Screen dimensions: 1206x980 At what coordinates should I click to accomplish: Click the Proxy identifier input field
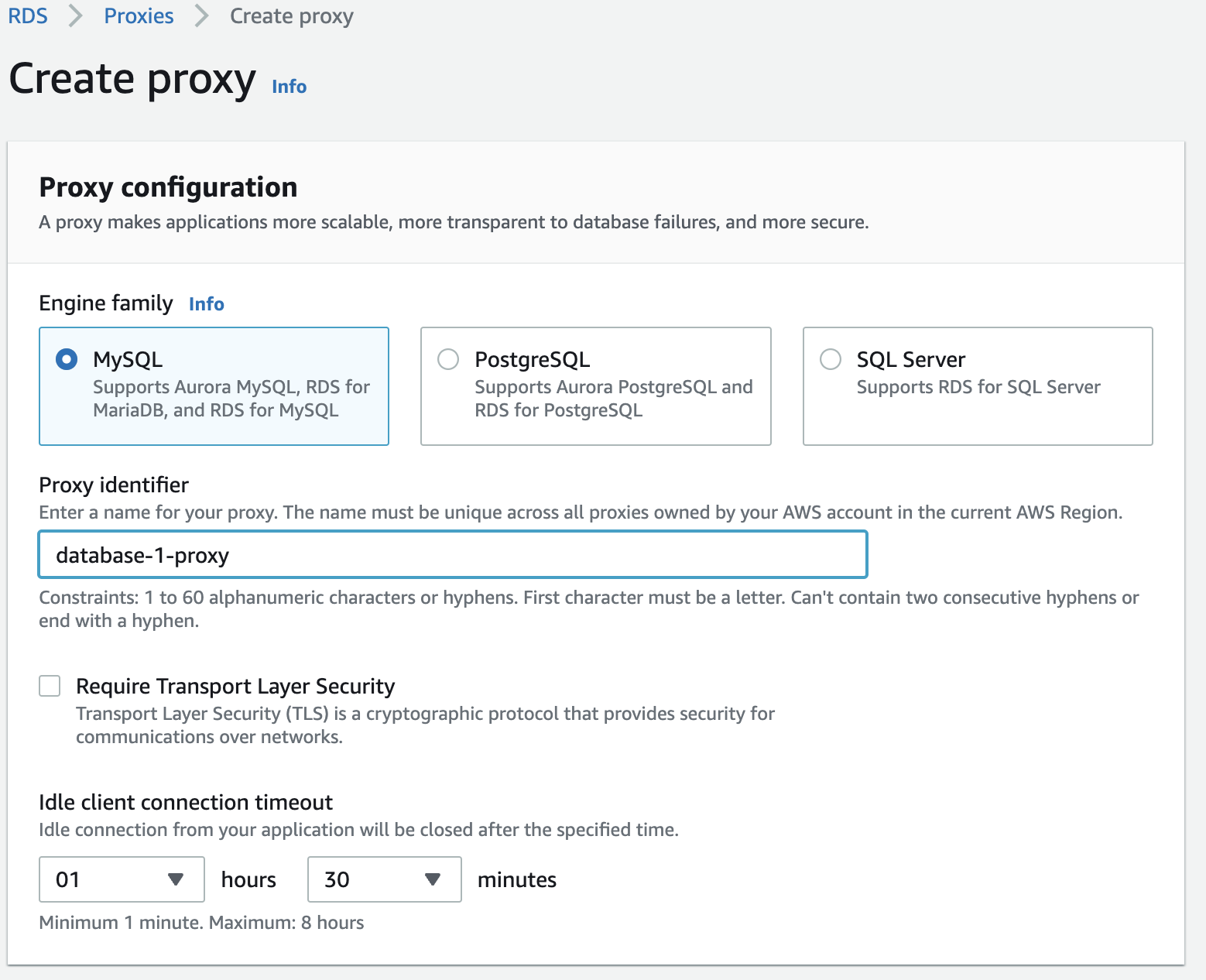(x=453, y=554)
